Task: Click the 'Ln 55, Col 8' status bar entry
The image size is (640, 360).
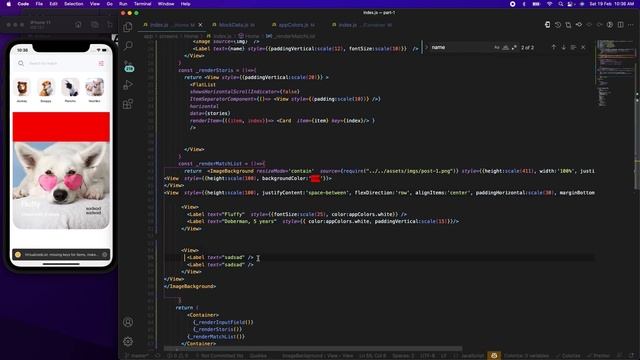Action: 372,356
